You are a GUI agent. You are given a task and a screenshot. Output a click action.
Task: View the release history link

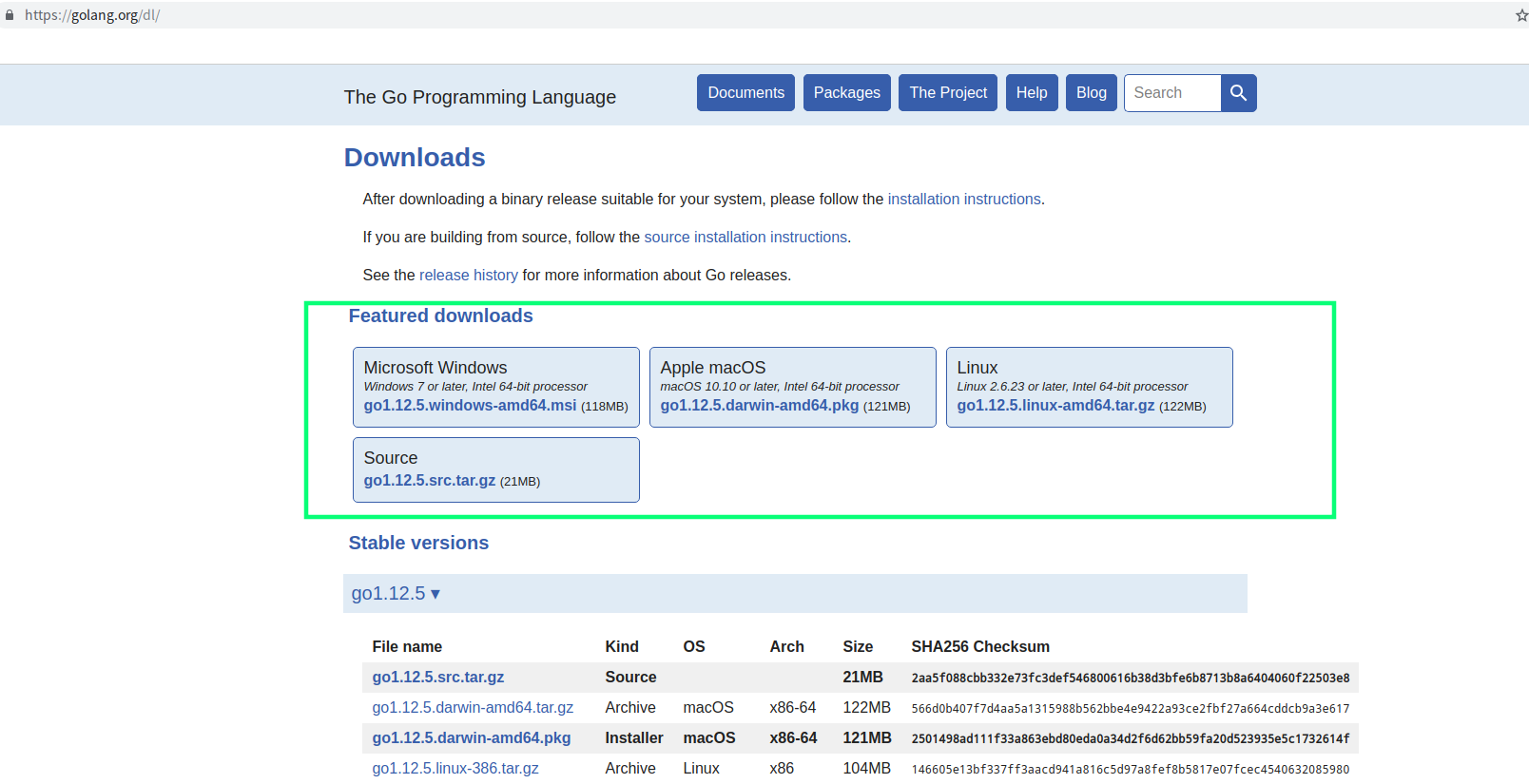[468, 276]
